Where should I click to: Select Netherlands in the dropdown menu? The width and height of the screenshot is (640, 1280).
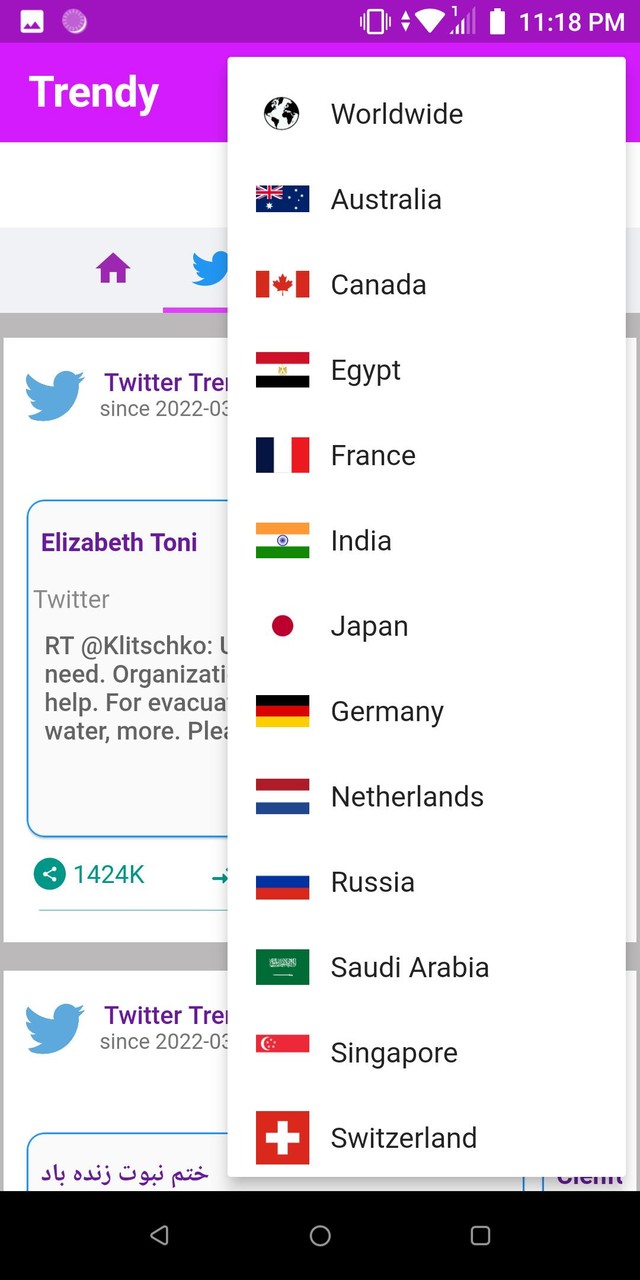(x=407, y=797)
